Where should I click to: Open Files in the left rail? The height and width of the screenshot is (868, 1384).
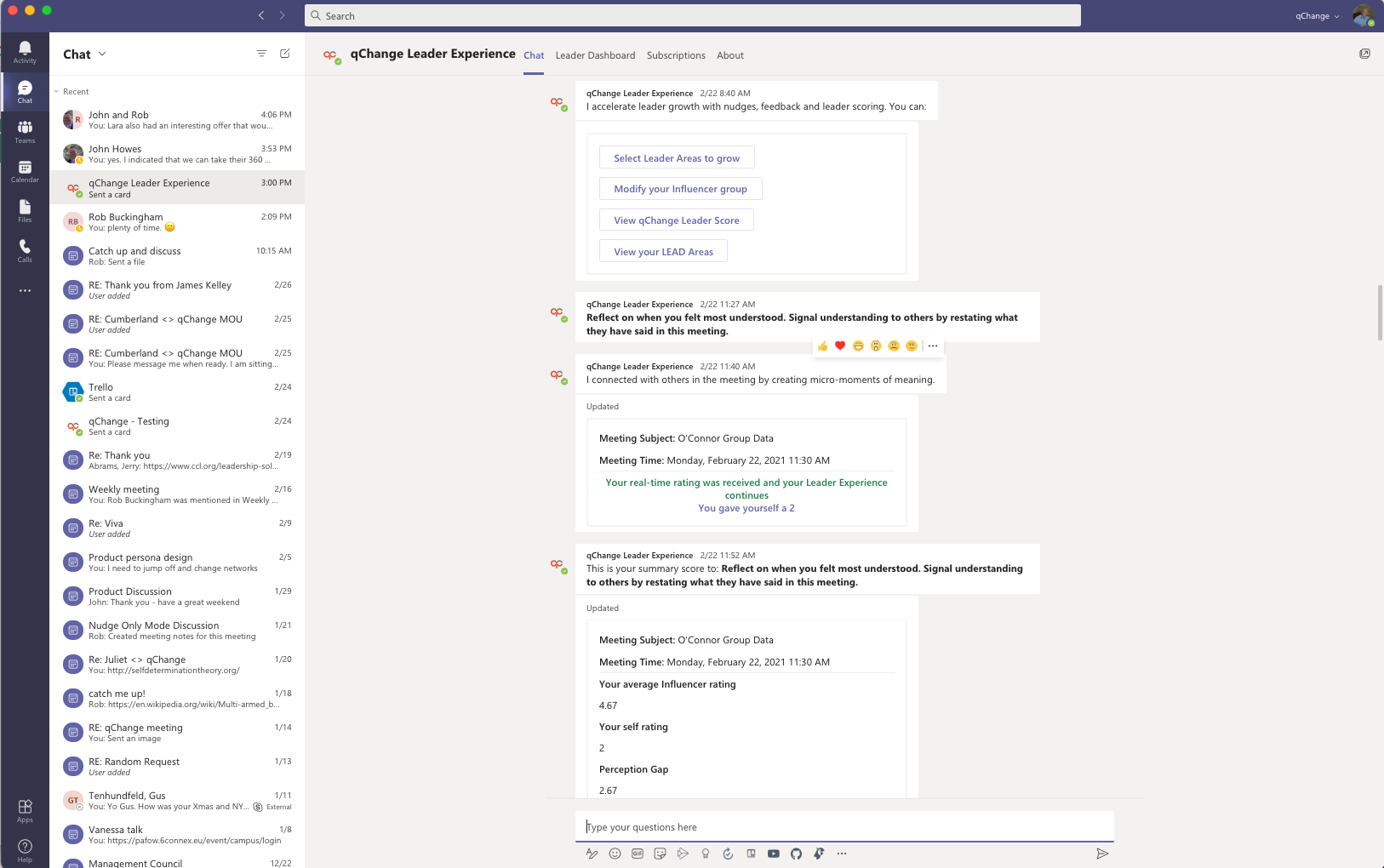click(x=25, y=211)
